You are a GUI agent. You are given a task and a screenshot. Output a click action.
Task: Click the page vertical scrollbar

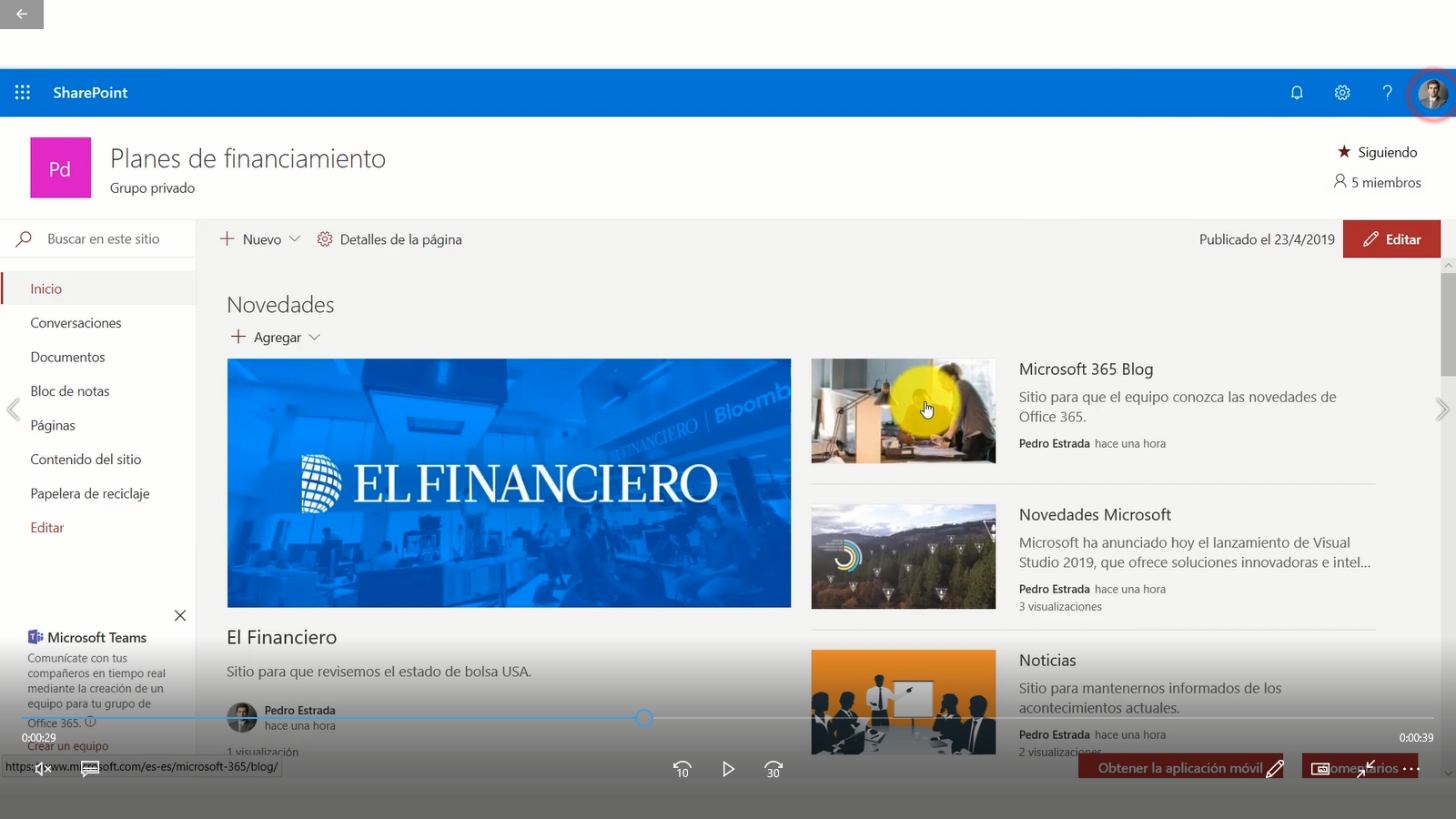1448,324
